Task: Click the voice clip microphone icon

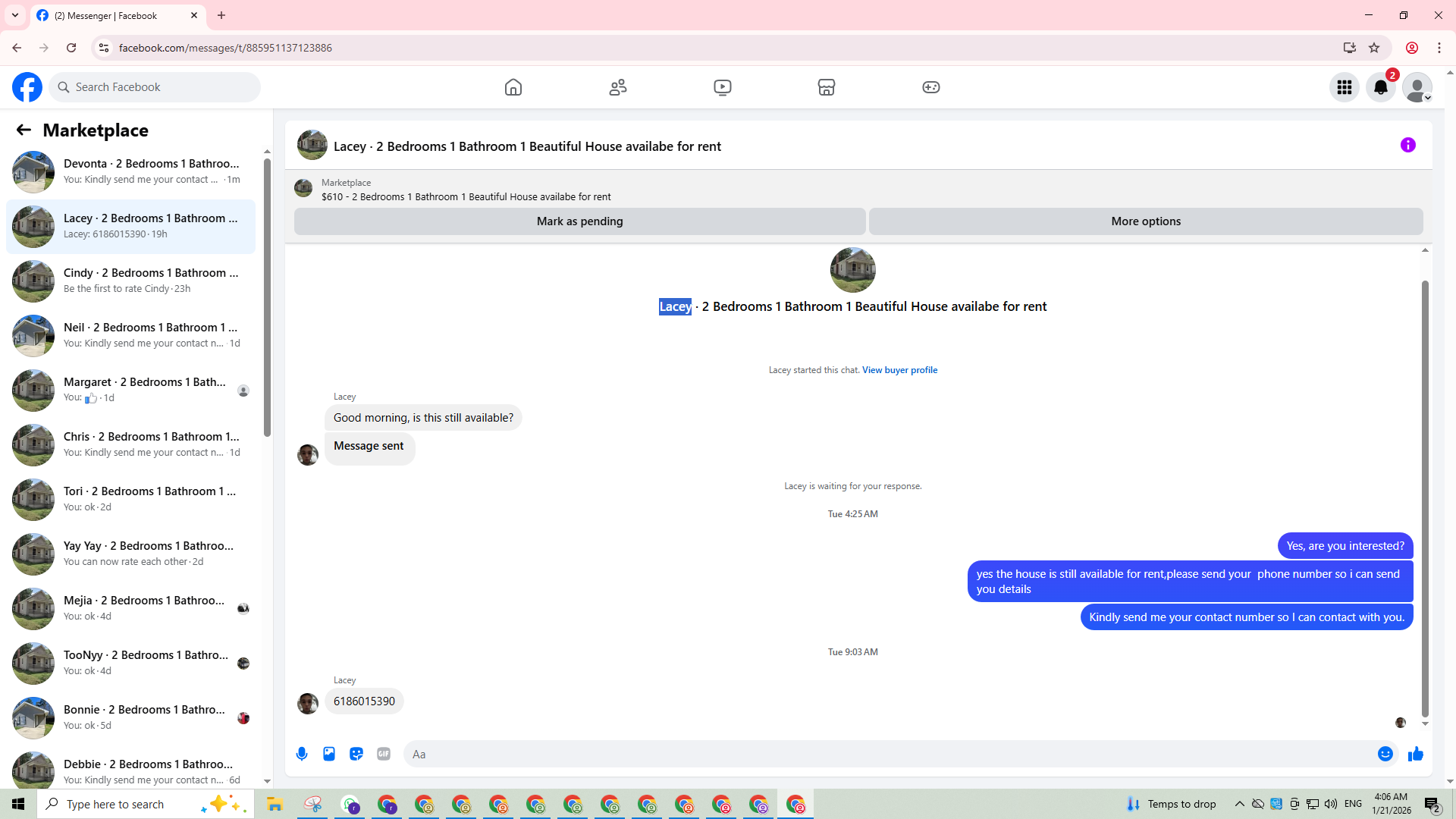Action: [x=302, y=754]
